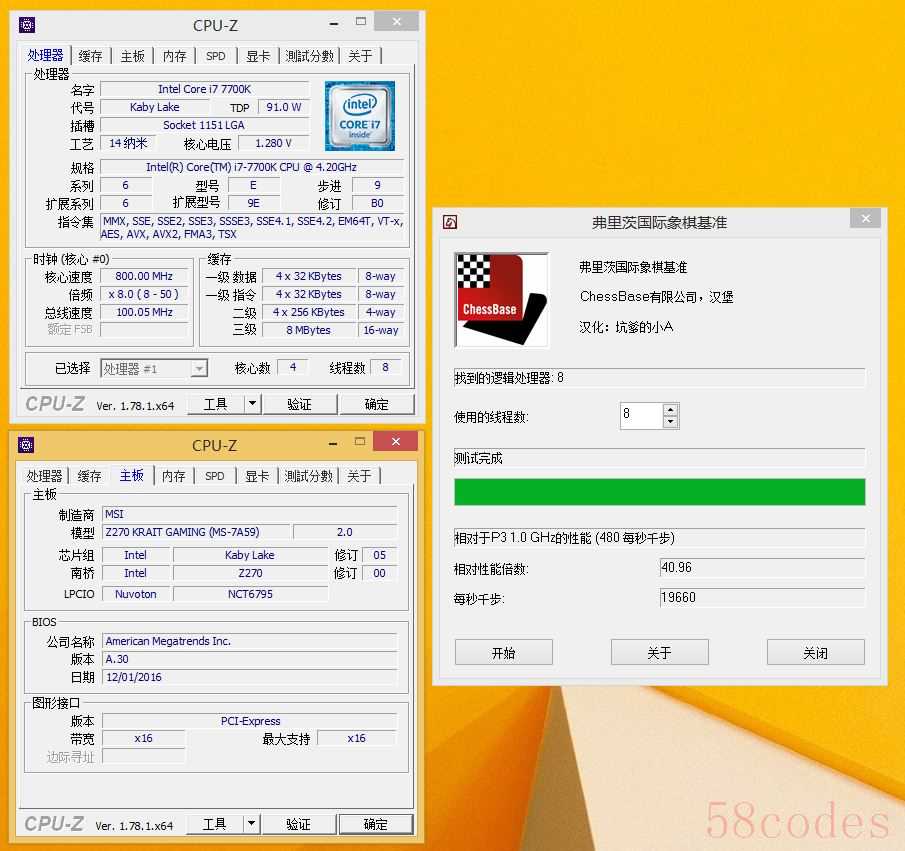Click the Kaby Lake code name field
The image size is (905, 851).
155,107
